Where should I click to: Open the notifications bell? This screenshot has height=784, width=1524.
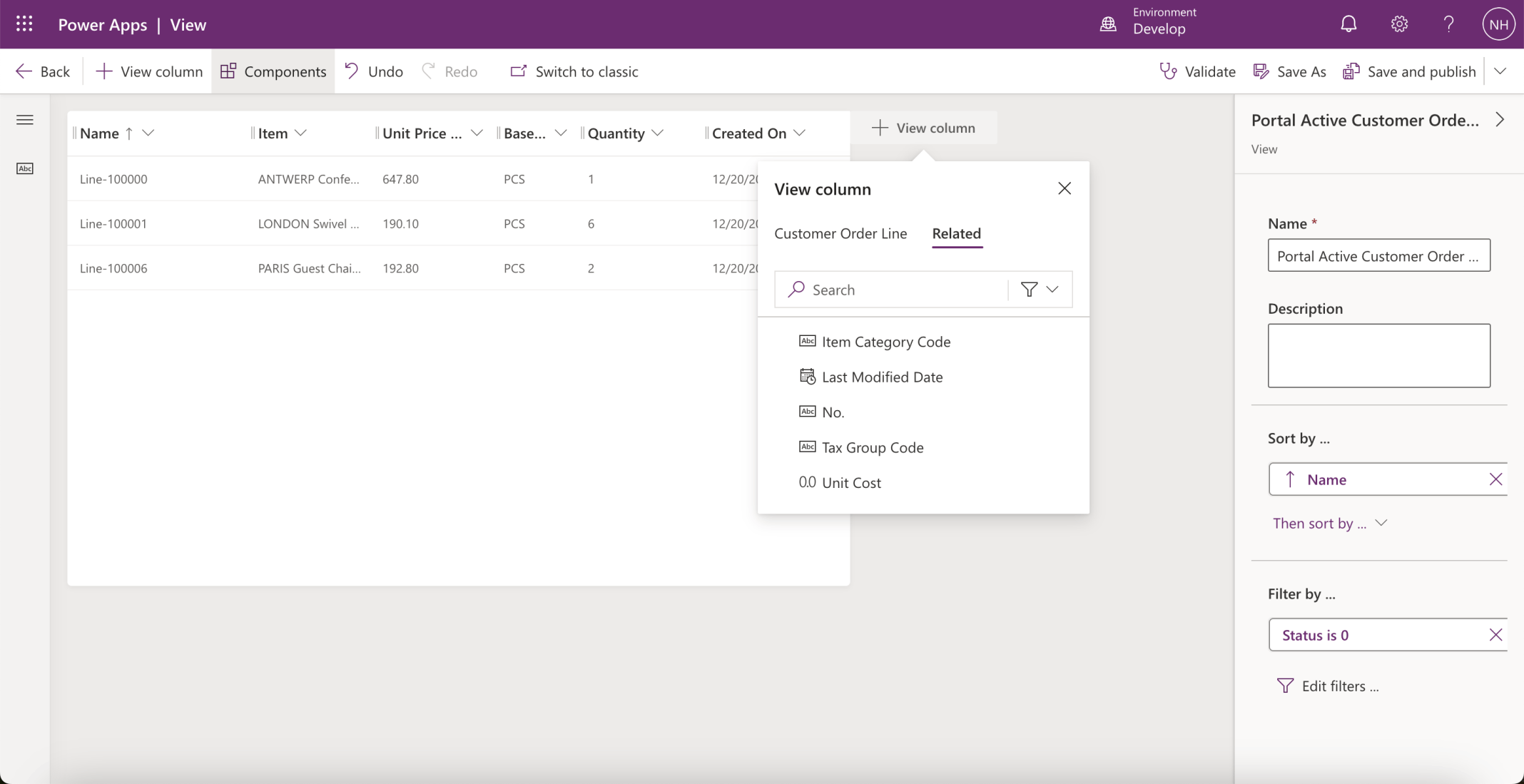click(x=1348, y=24)
